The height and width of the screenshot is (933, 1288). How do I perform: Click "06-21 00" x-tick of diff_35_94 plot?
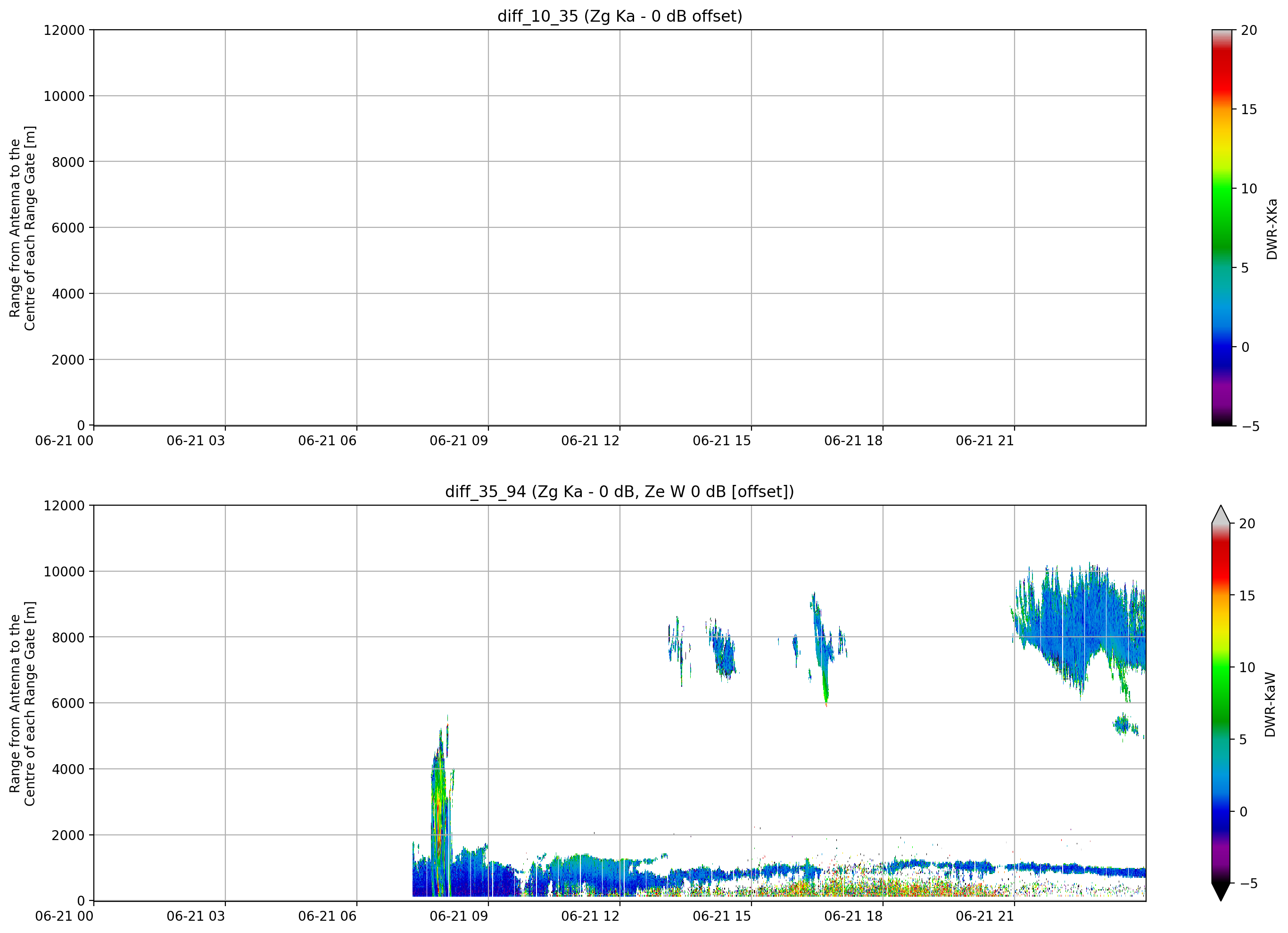(x=64, y=916)
